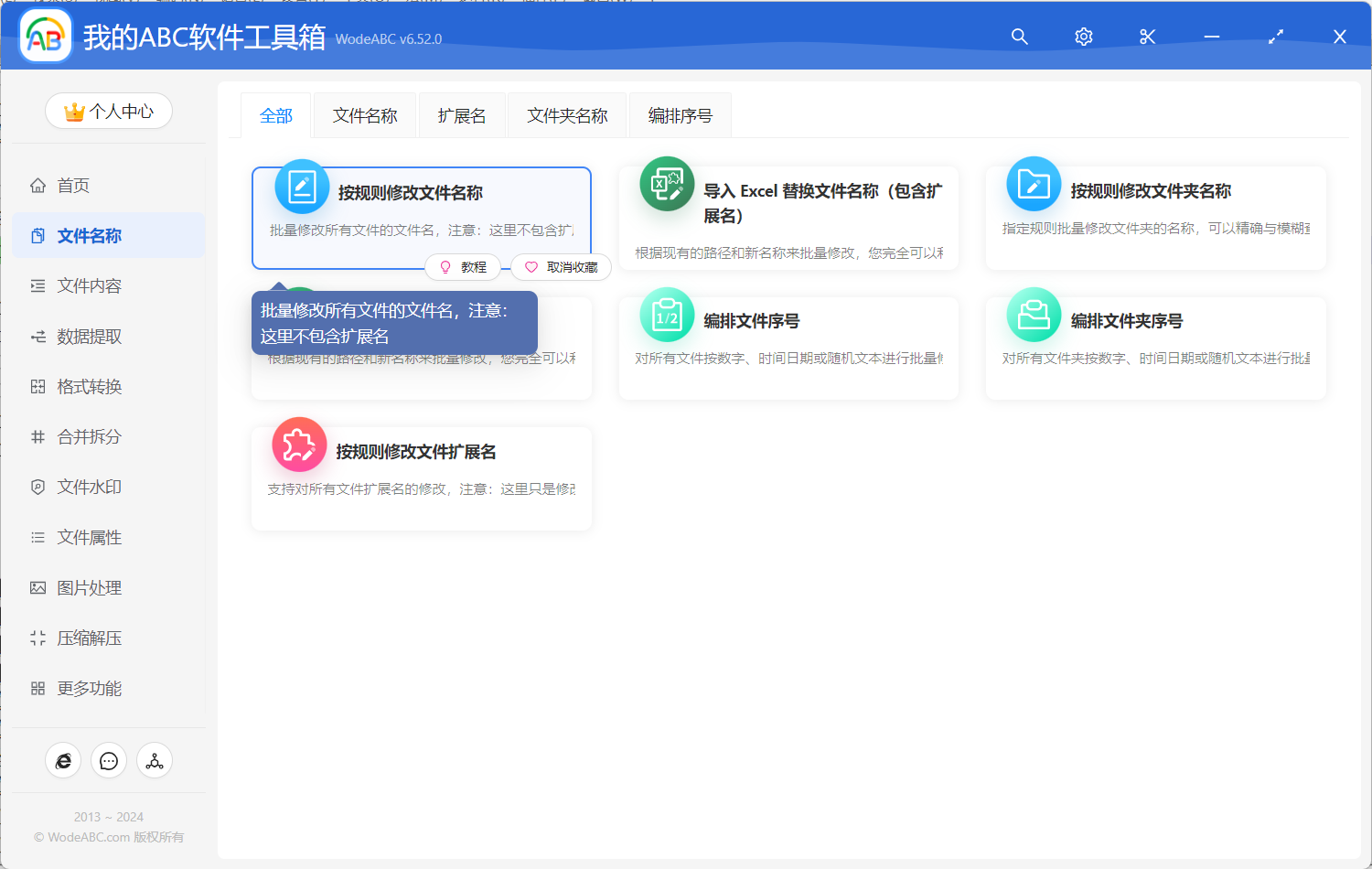Switch to the 编排序号 tab
The width and height of the screenshot is (1372, 869).
pyautogui.click(x=680, y=114)
